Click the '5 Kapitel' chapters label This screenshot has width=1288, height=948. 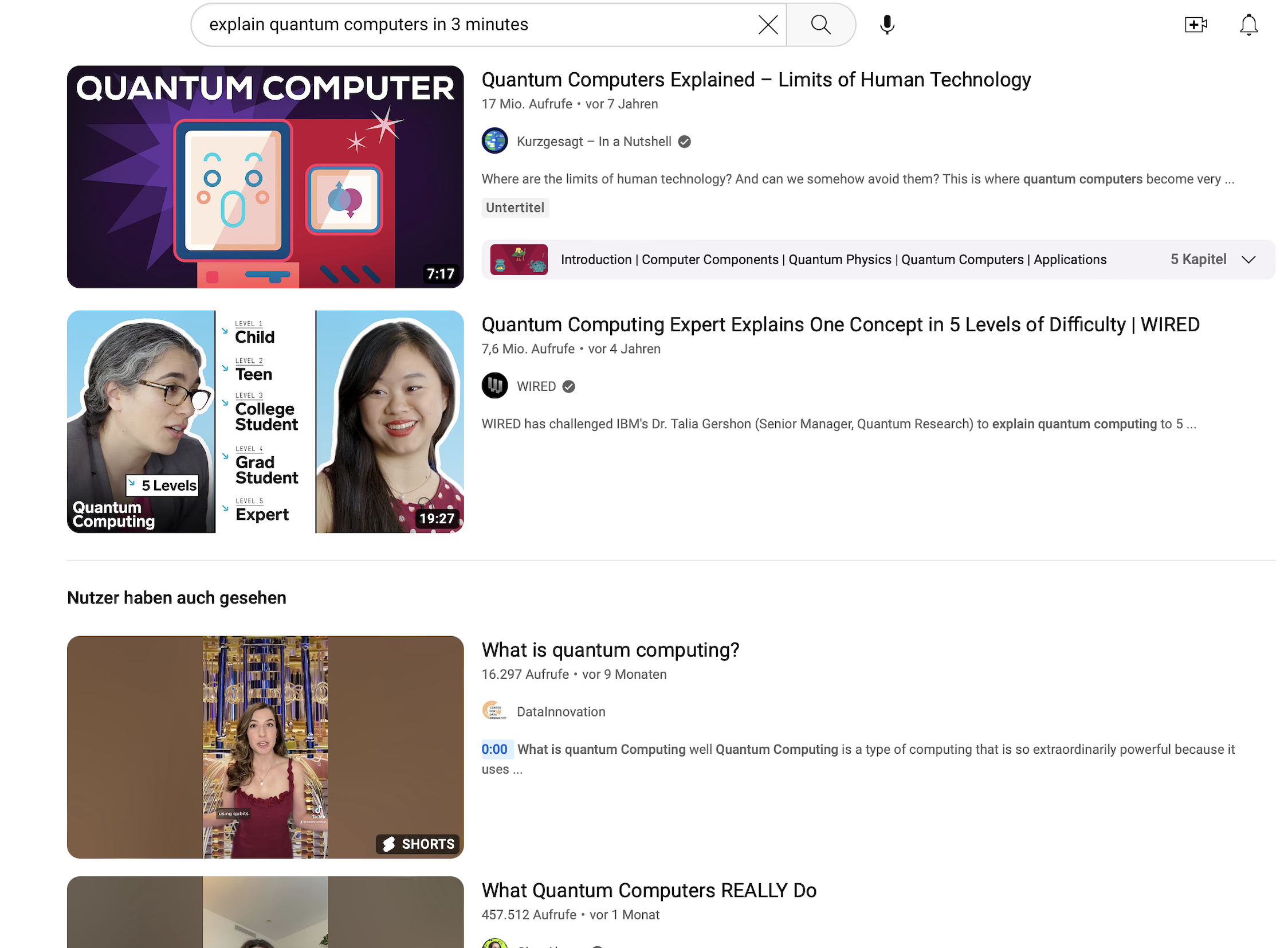click(1199, 260)
